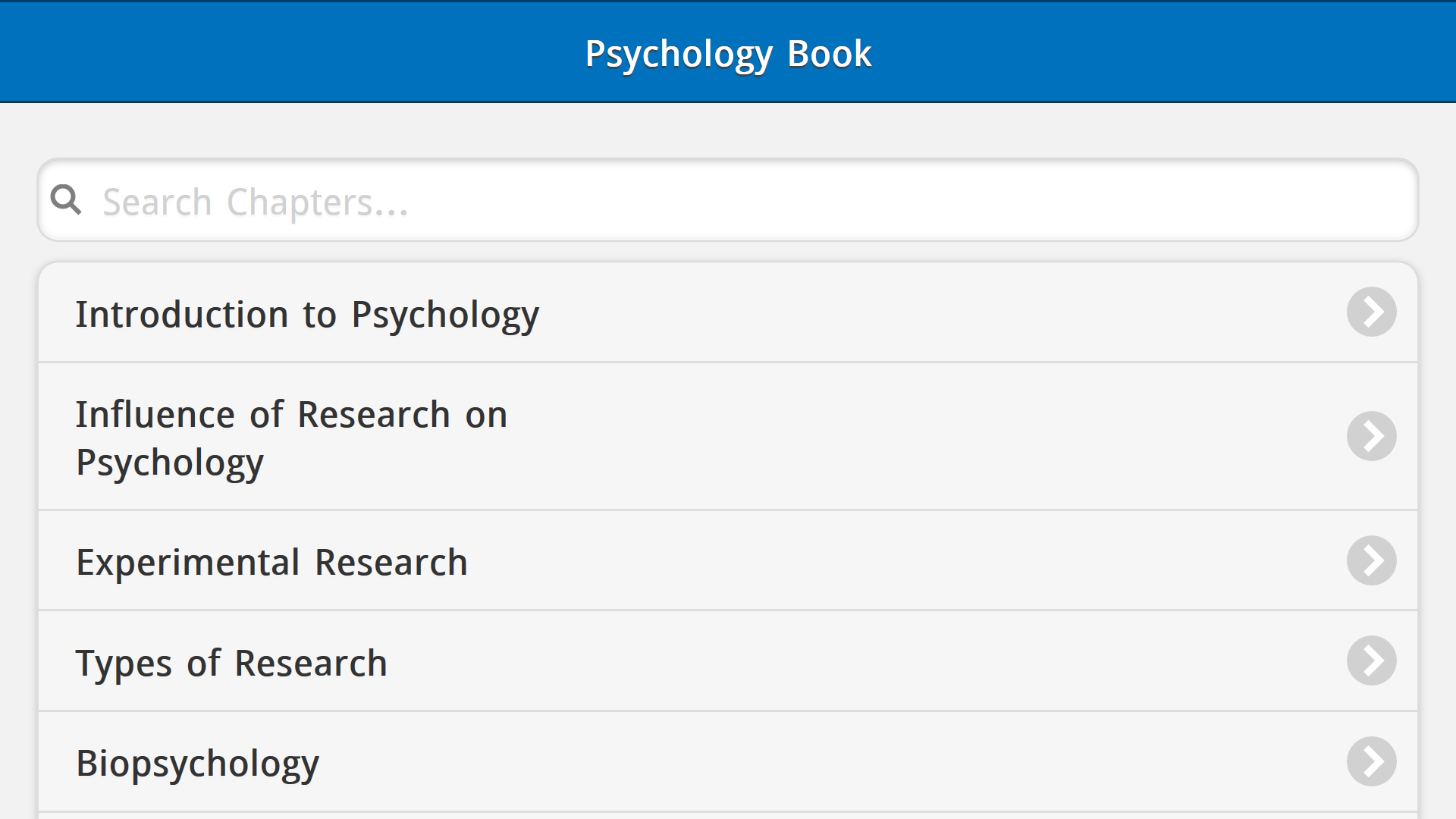1456x819 pixels.
Task: Open Introduction to Psychology chapter
Action: pos(307,314)
